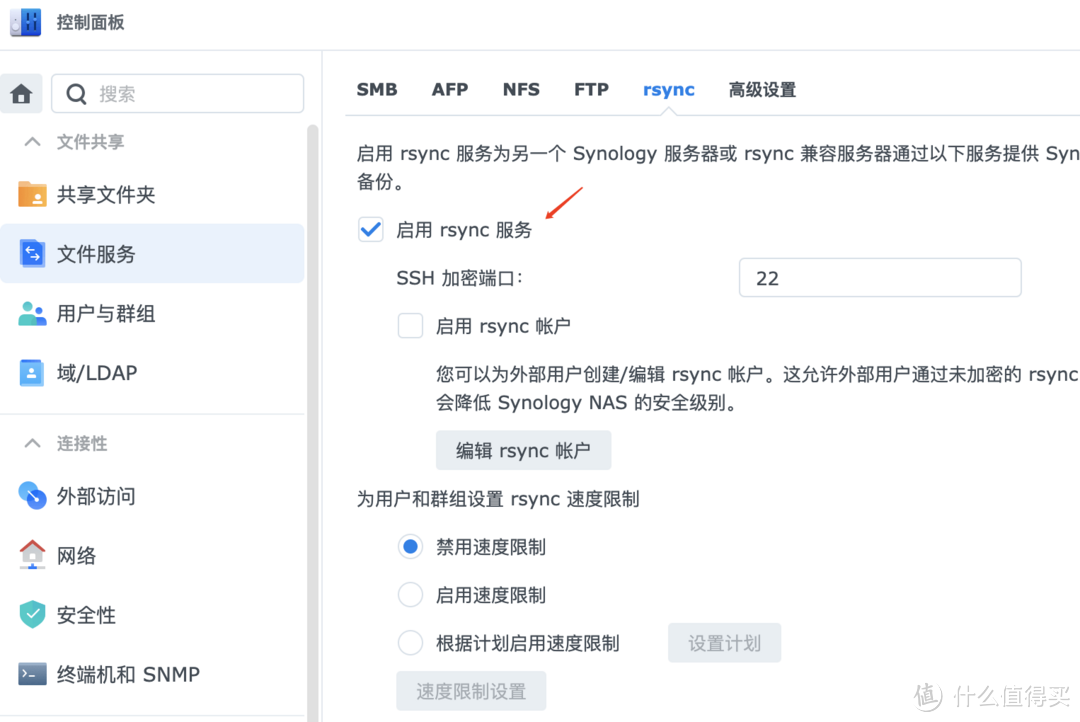Viewport: 1080px width, 722px height.
Task: Open Shared Folder via its folder icon
Action: pos(32,194)
